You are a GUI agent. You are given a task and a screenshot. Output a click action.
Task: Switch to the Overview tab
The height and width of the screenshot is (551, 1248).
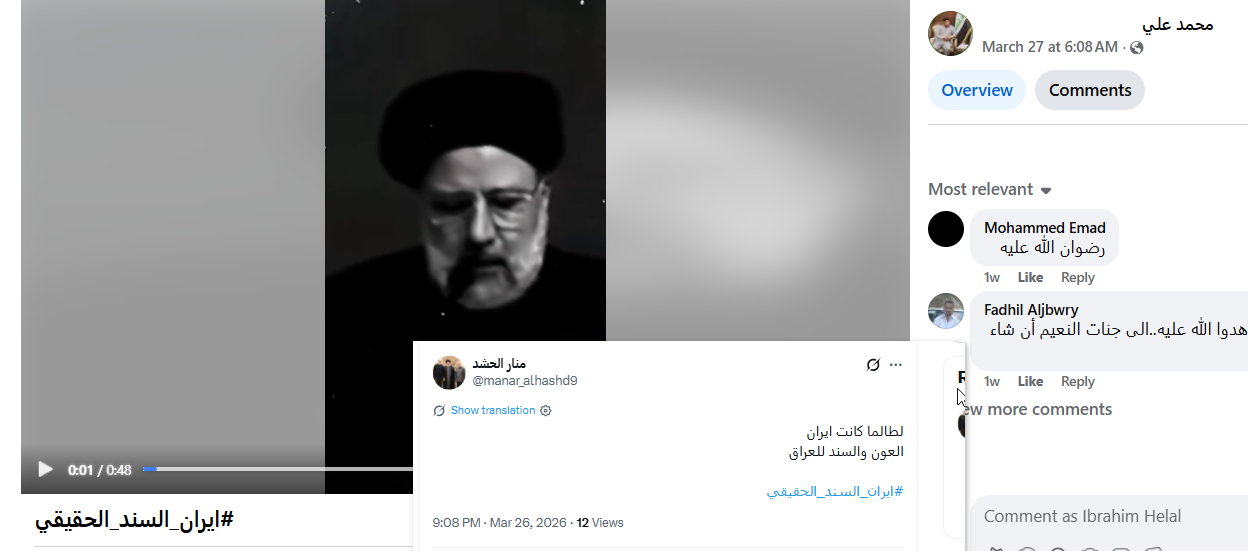[977, 90]
